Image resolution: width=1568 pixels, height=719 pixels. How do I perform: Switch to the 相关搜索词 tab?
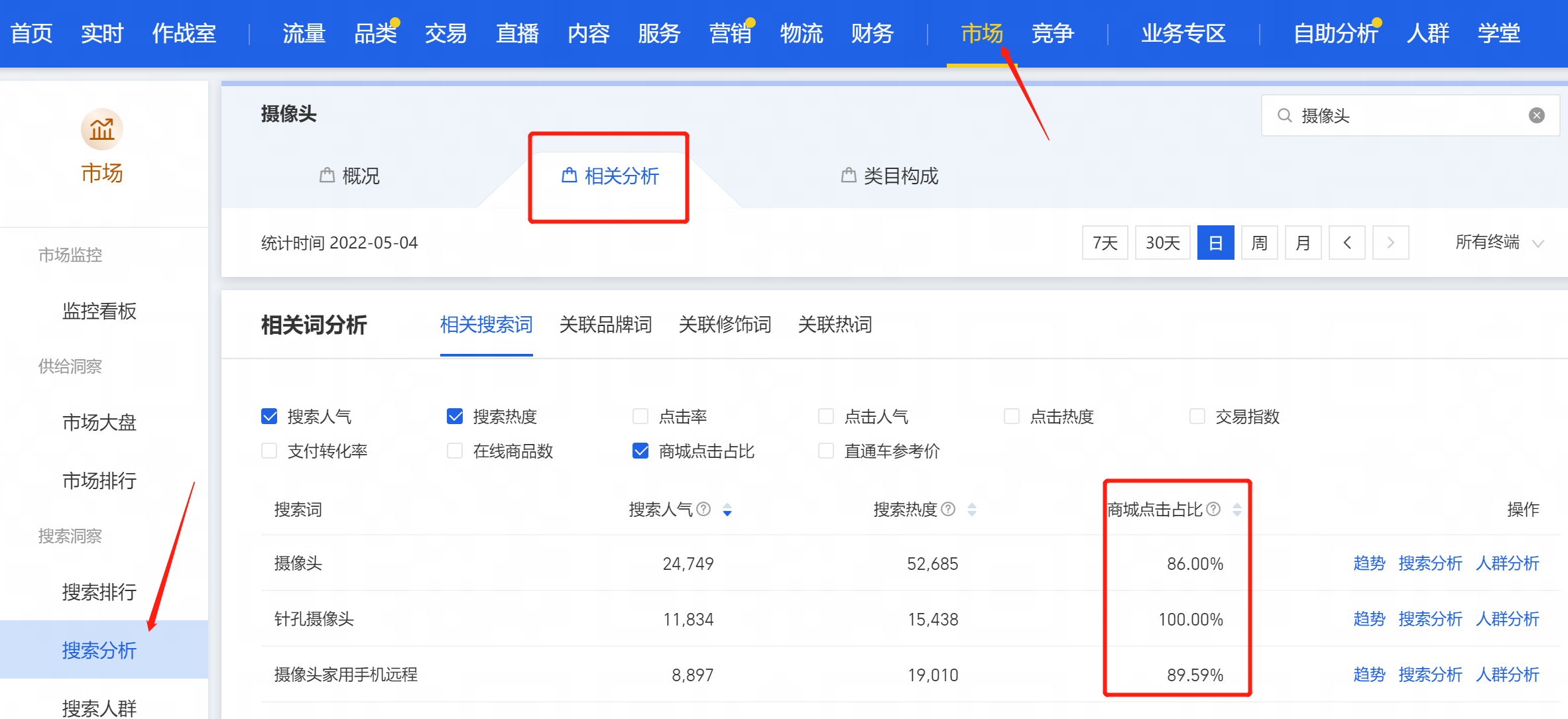pyautogui.click(x=487, y=325)
